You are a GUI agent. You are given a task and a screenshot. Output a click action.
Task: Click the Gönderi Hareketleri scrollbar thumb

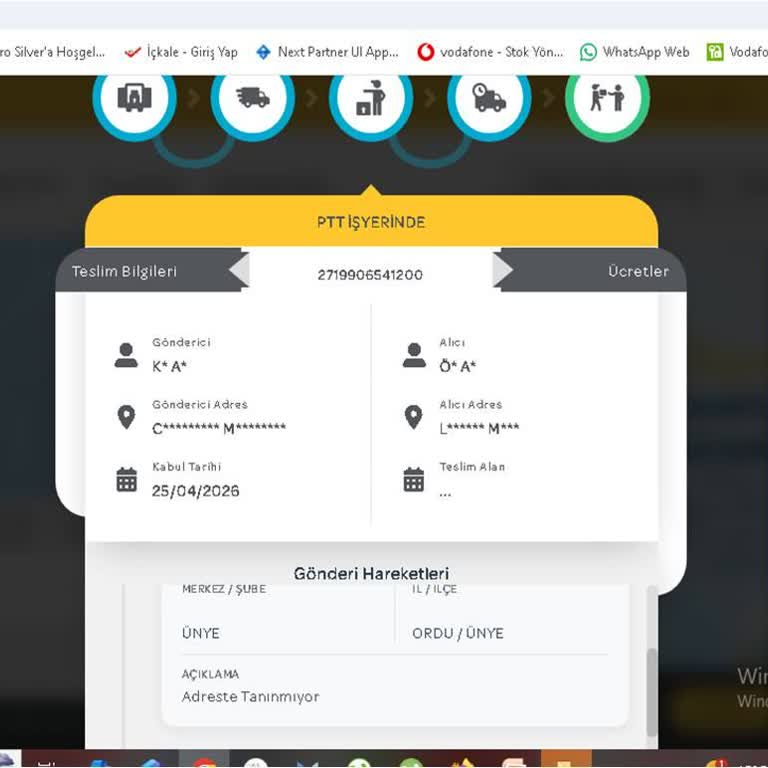coord(651,692)
